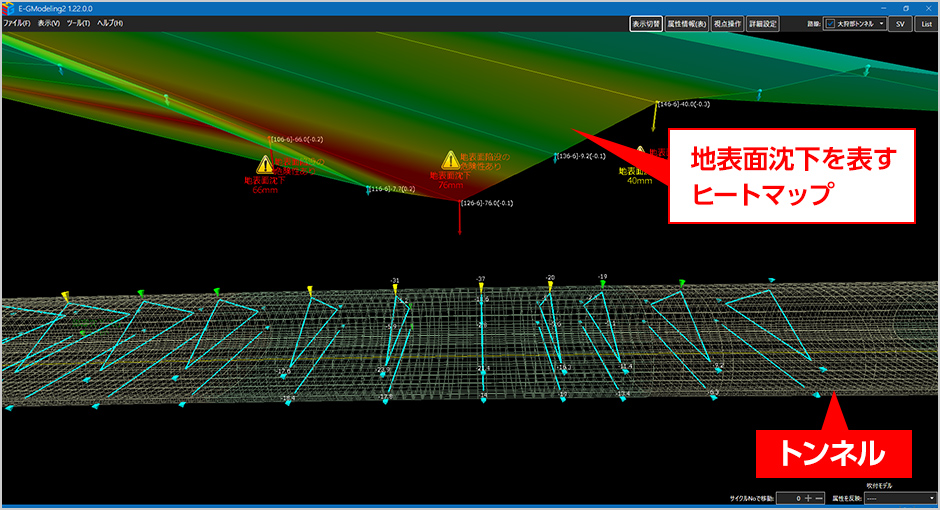Image resolution: width=940 pixels, height=510 pixels.
Task: Open the ツール(T) menu
Action: [78, 23]
